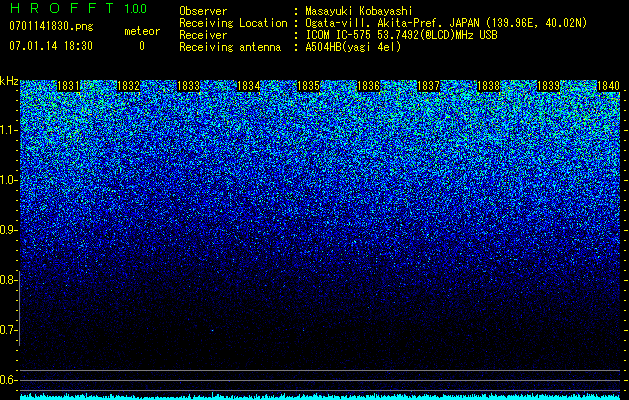Click the 1.1 kHz axis label
Viewport: 629px width, 400px height.
pos(8,130)
